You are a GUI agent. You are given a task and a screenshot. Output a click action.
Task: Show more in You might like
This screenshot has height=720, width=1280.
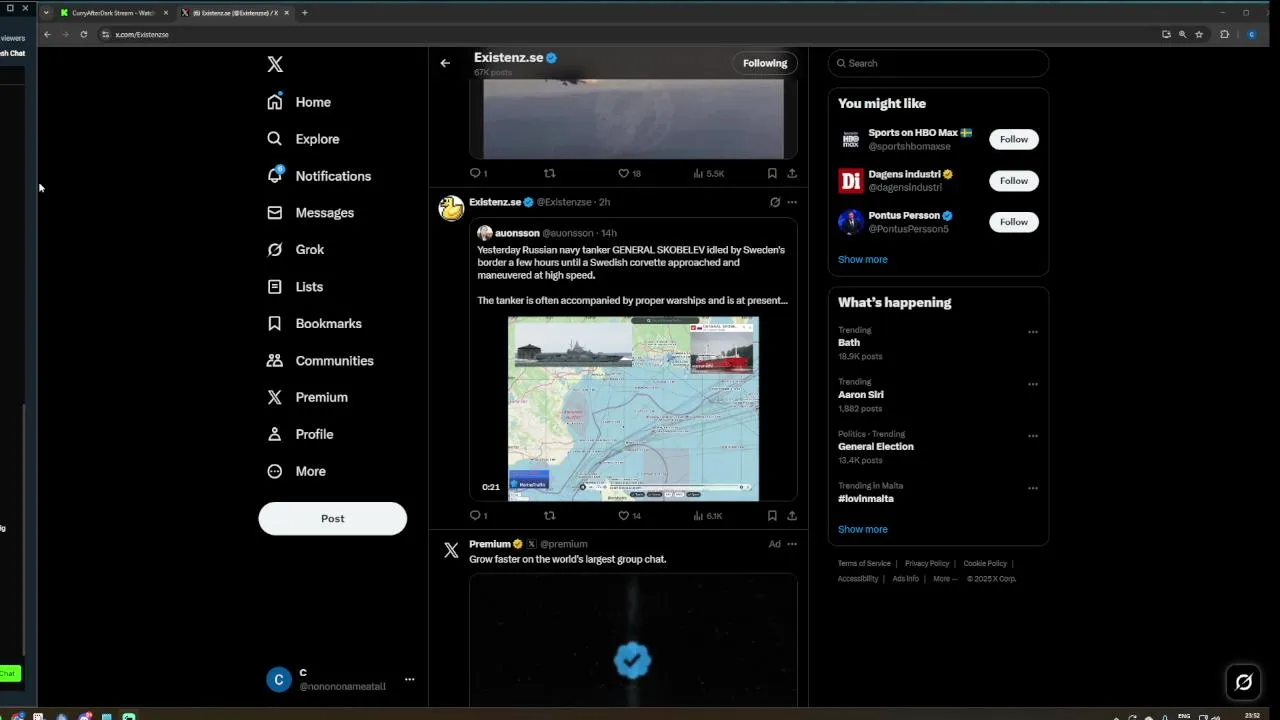(863, 260)
